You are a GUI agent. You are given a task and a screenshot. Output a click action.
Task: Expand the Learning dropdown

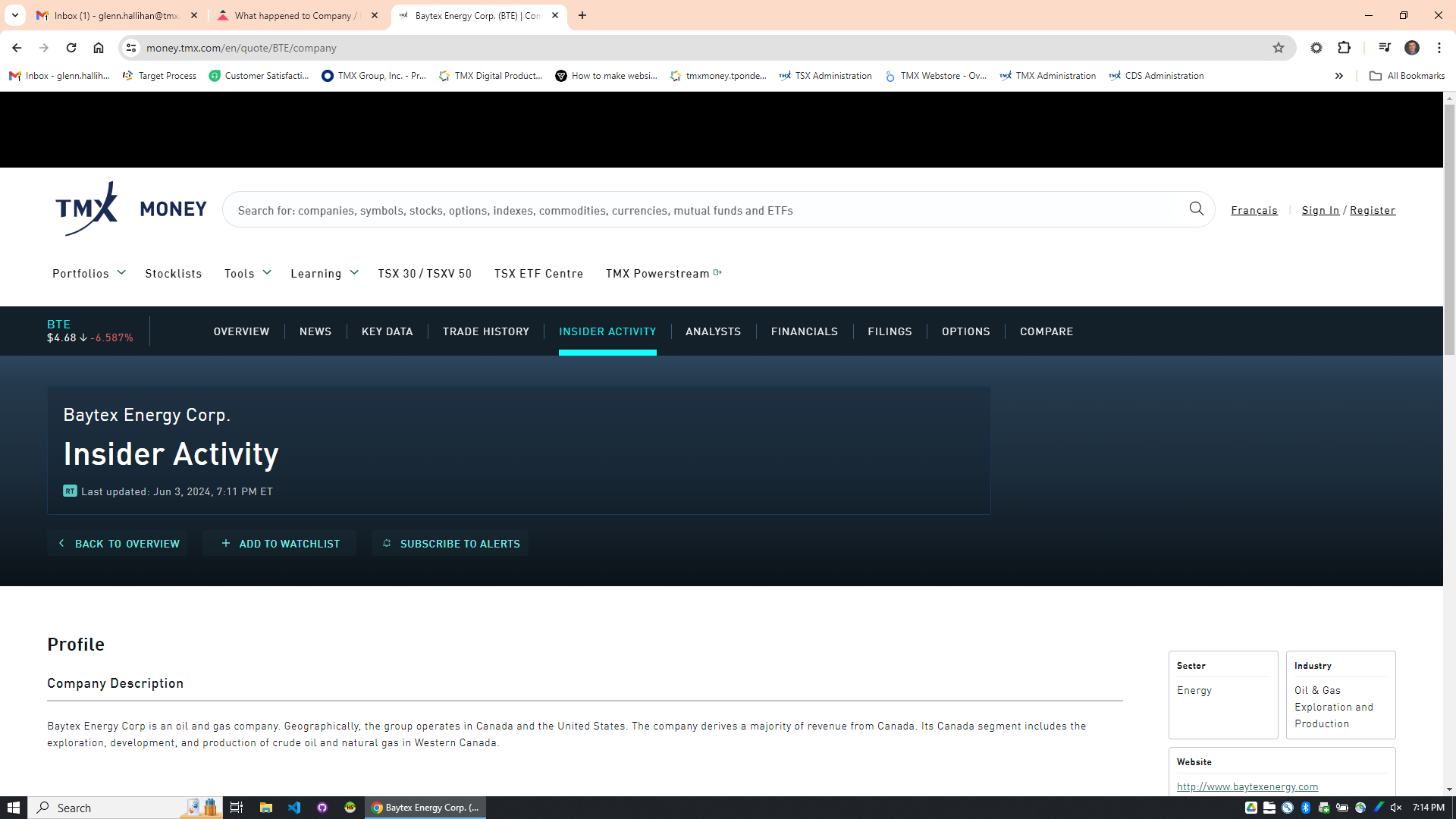click(x=324, y=273)
